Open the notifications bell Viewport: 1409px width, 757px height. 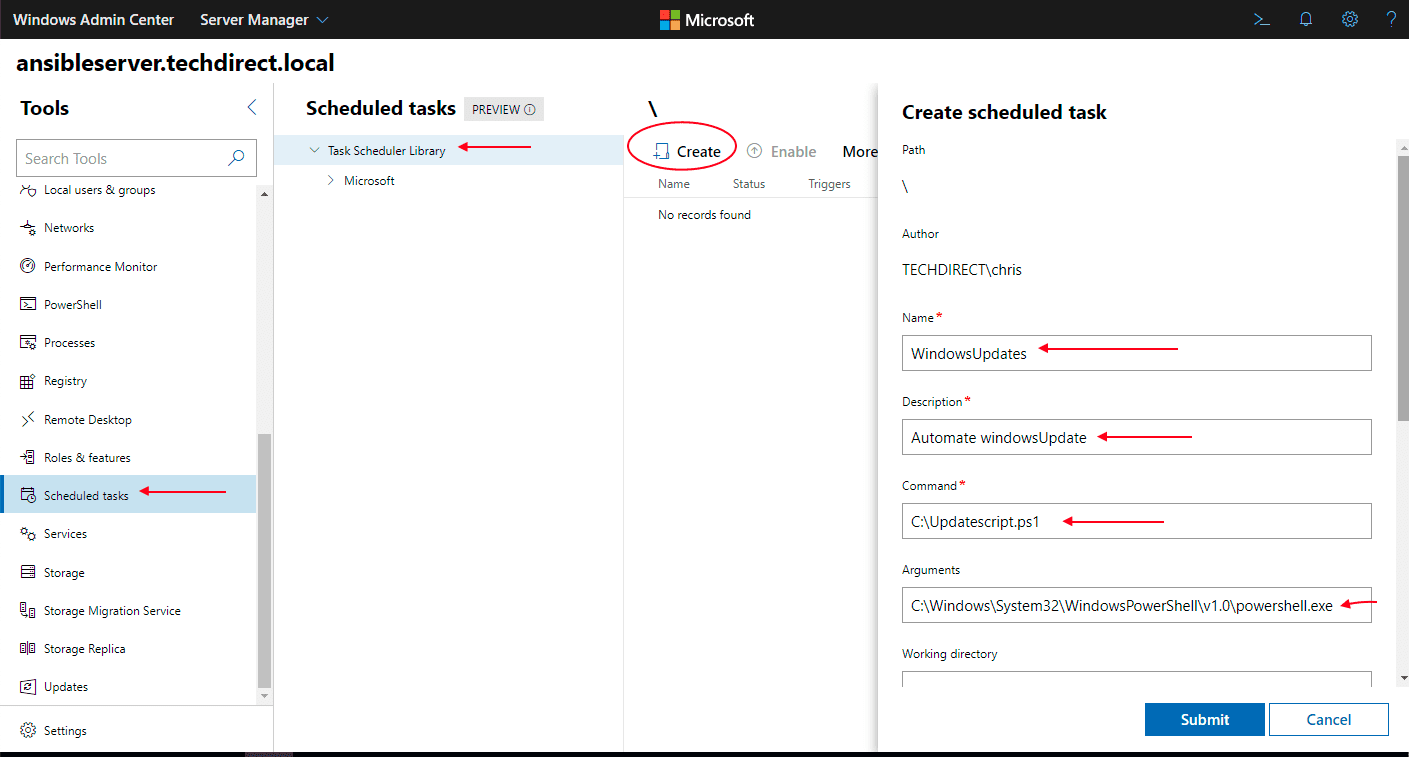[x=1306, y=19]
